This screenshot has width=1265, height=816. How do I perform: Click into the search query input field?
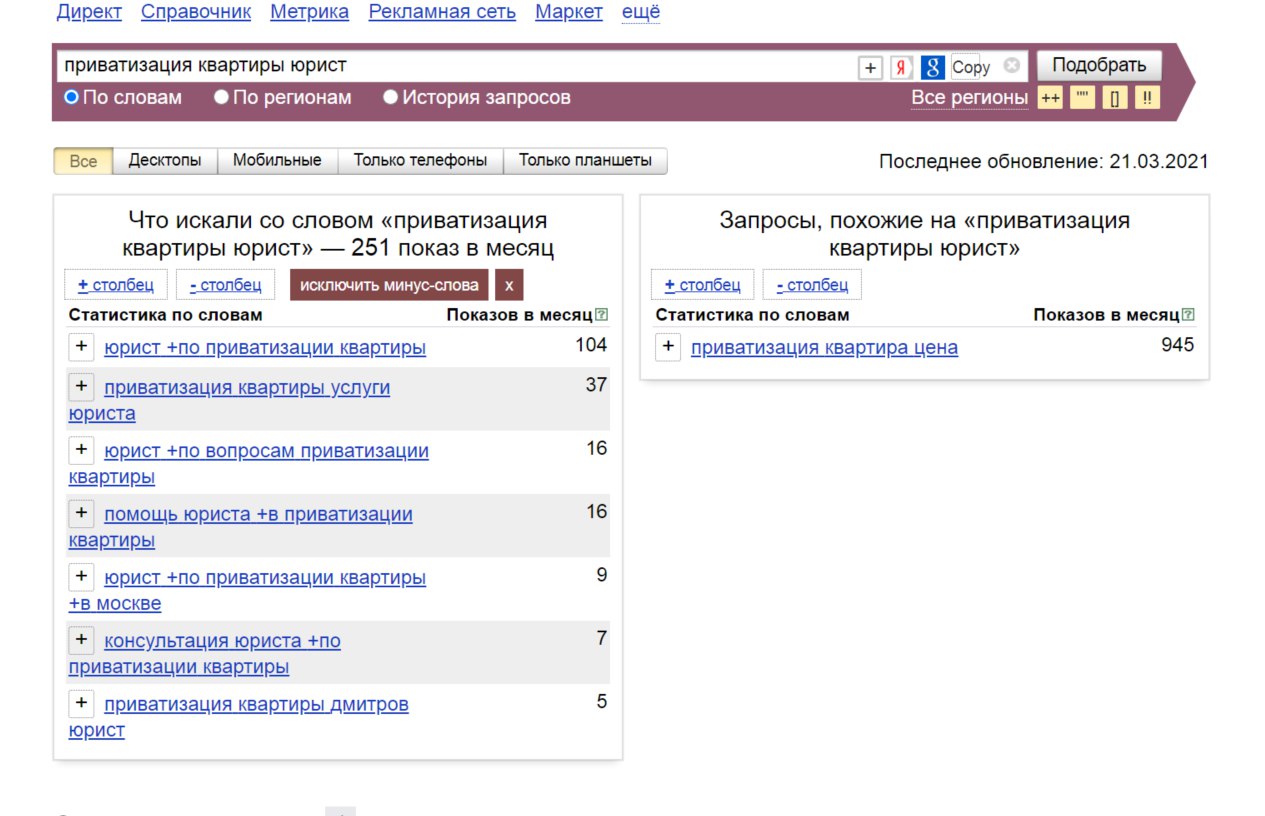click(455, 66)
